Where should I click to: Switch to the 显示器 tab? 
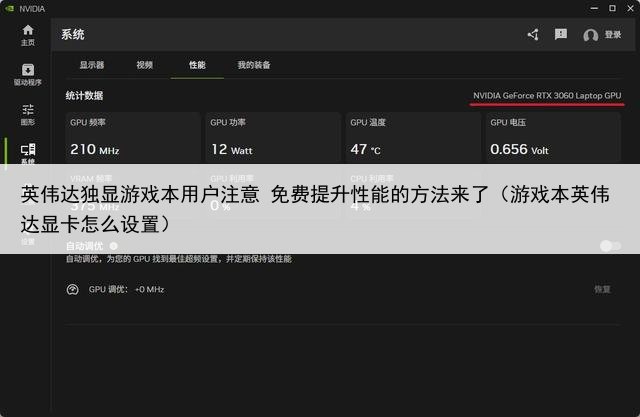pos(92,65)
